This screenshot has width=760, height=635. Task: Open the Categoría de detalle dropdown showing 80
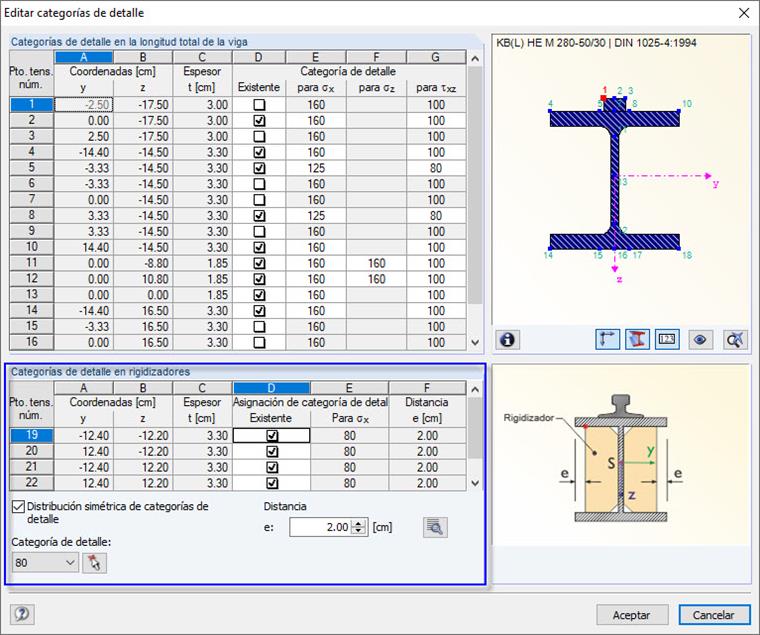(x=45, y=563)
